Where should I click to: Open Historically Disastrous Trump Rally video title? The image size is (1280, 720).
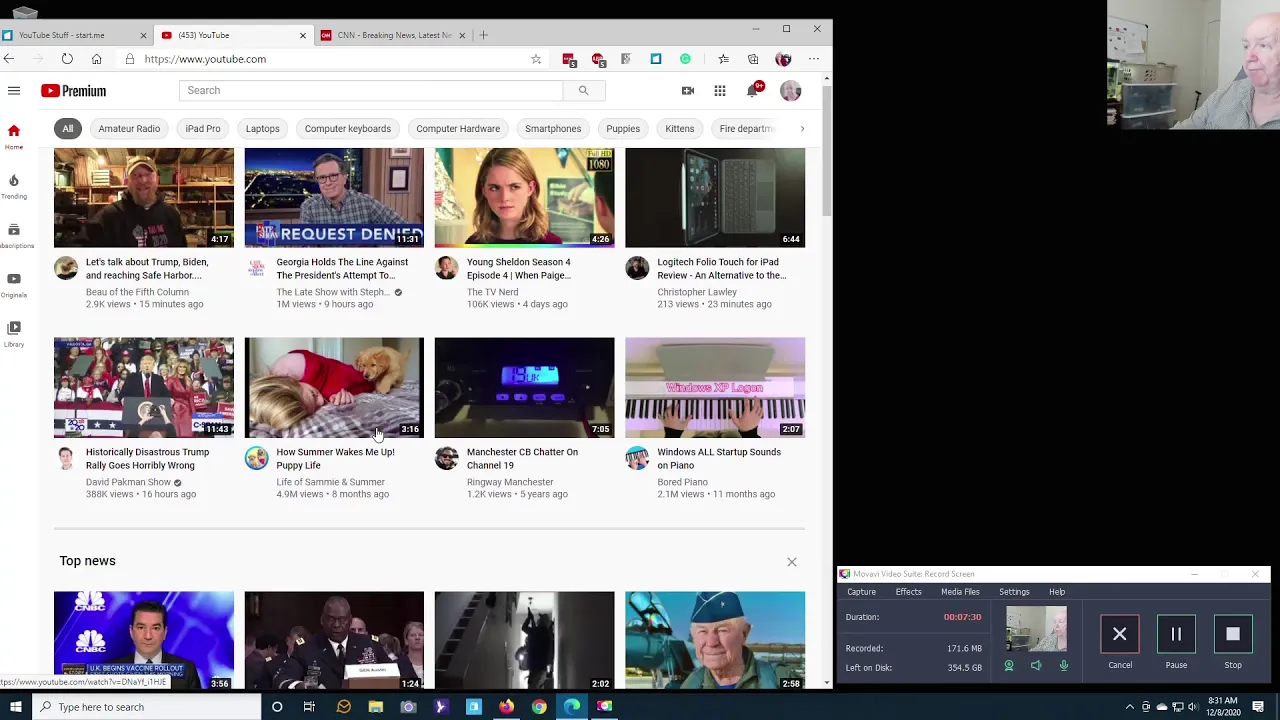click(147, 459)
